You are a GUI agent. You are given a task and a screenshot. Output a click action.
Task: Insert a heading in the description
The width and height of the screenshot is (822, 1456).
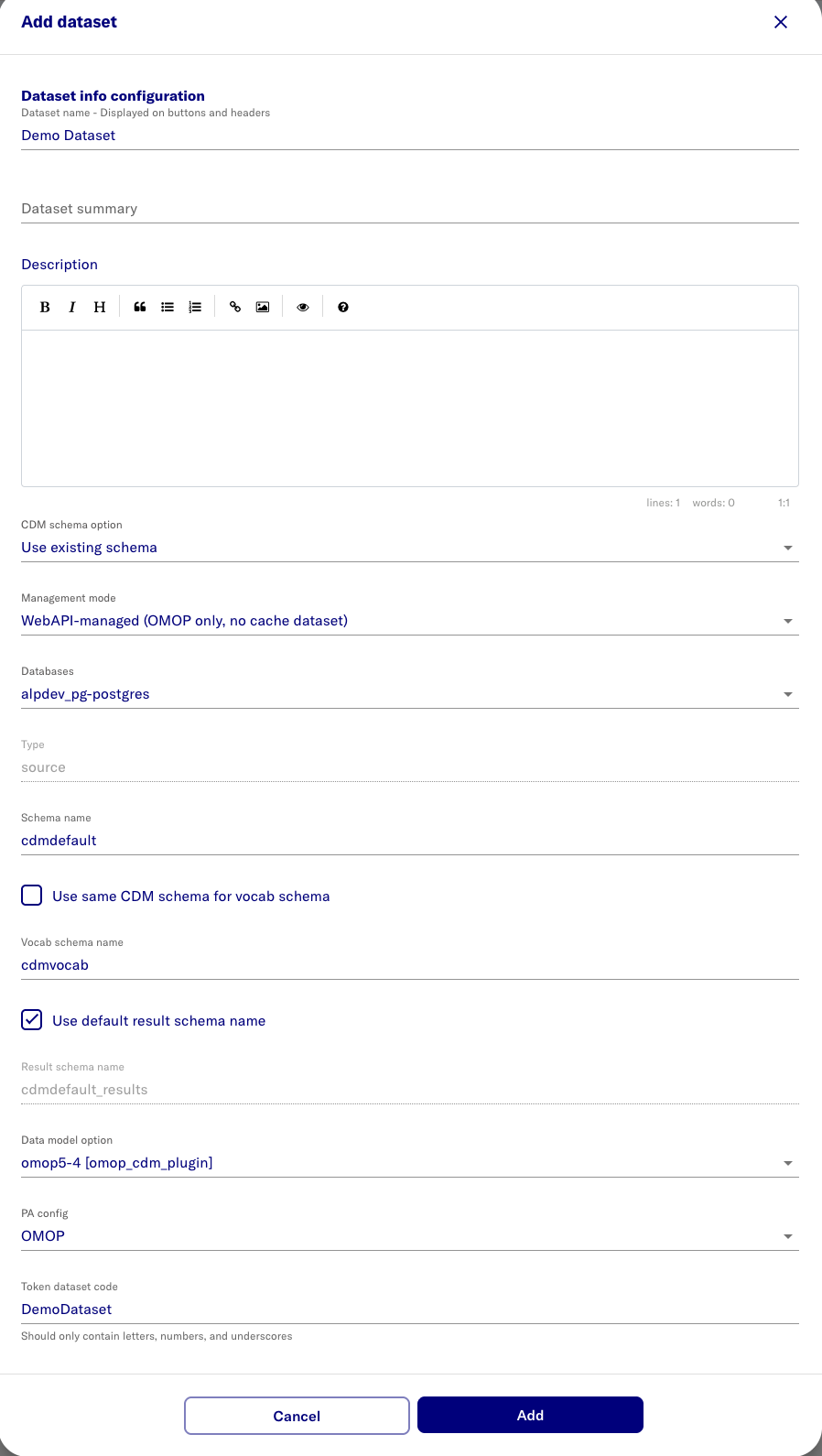[100, 308]
